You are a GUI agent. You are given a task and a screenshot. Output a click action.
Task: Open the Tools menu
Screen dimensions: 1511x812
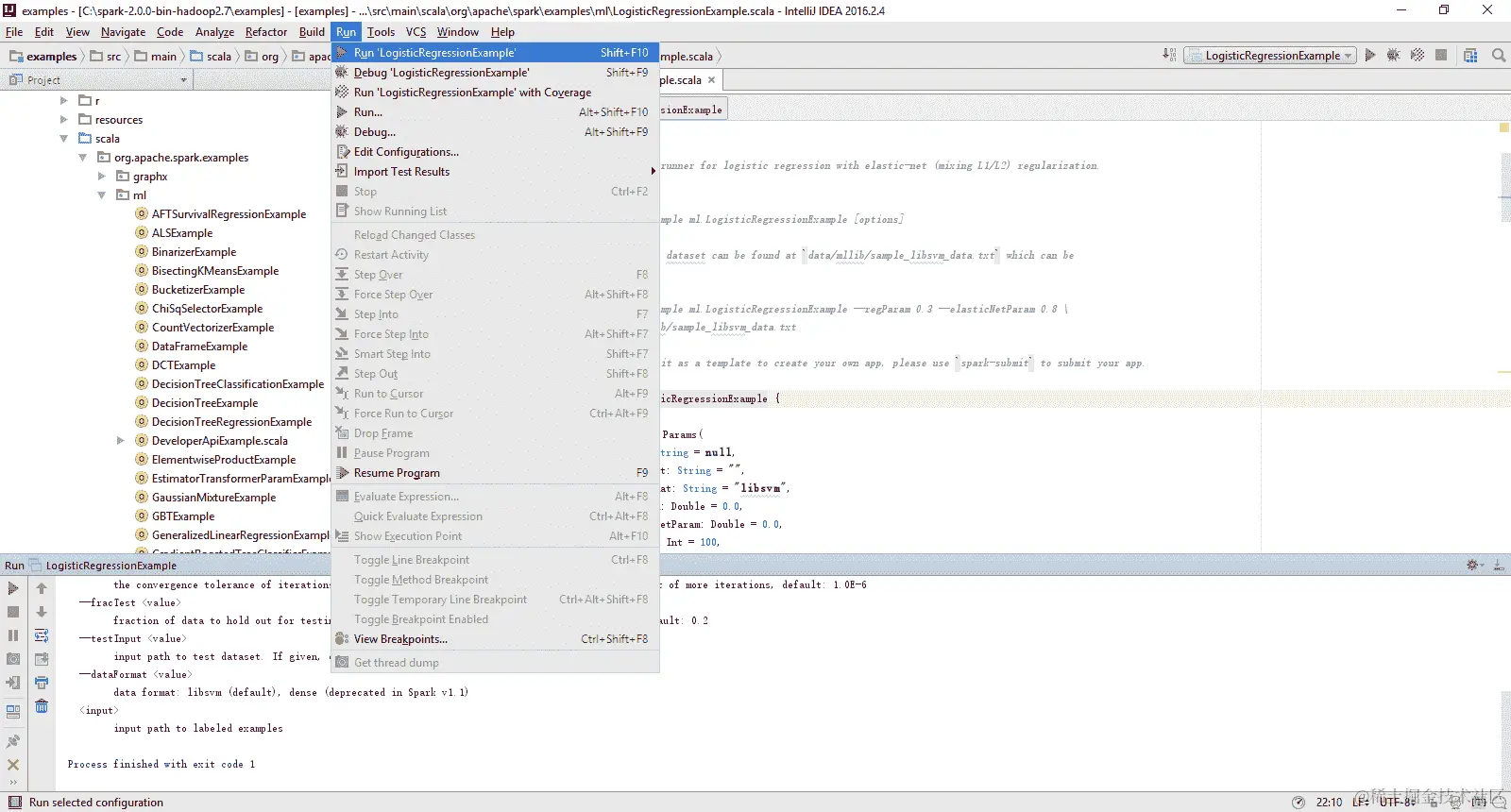pyautogui.click(x=381, y=32)
